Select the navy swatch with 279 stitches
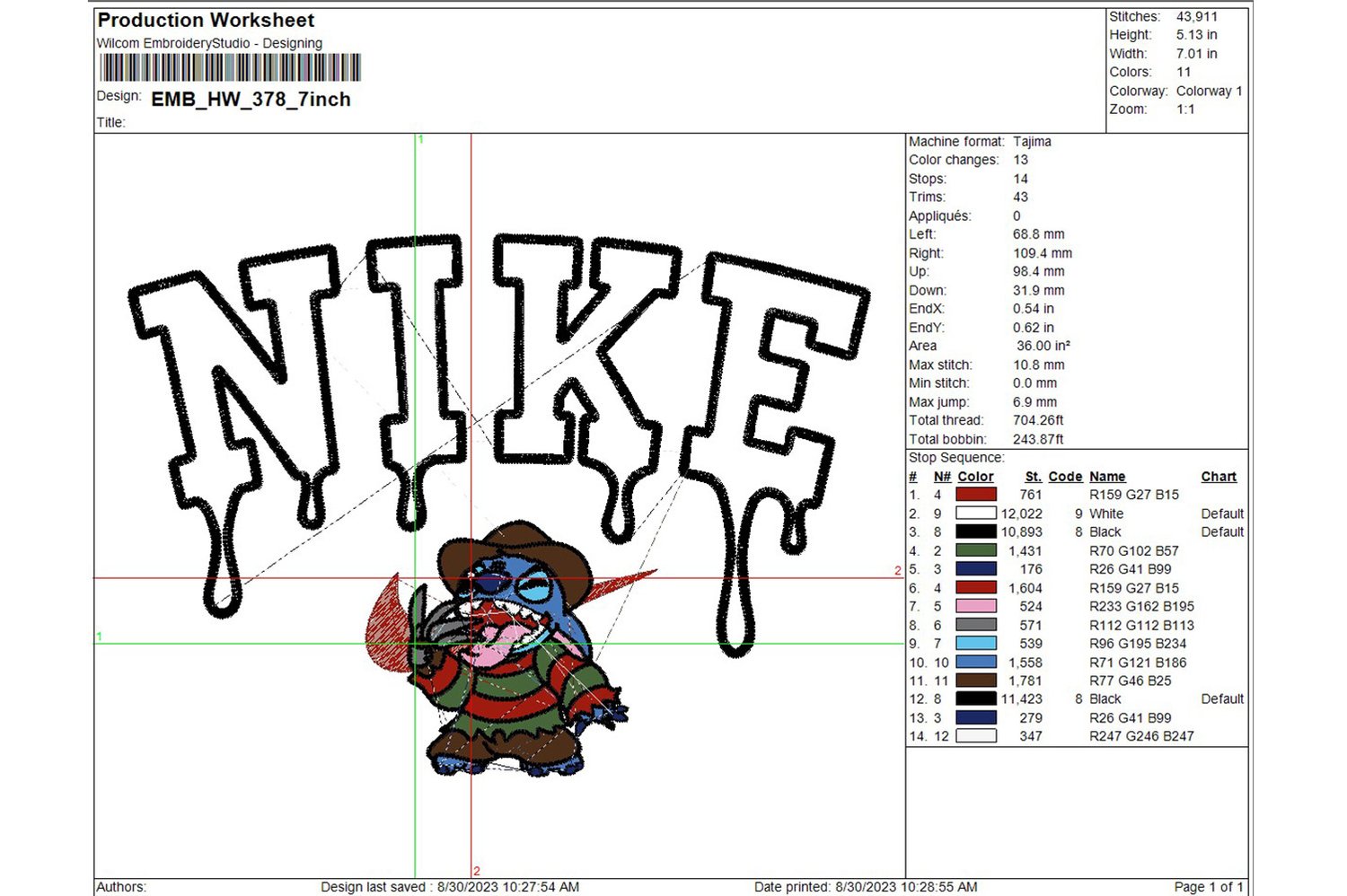The width and height of the screenshot is (1347, 896). [976, 717]
